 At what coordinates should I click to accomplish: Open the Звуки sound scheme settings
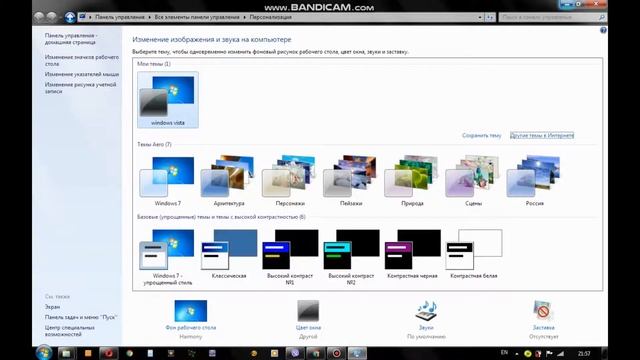point(426,320)
